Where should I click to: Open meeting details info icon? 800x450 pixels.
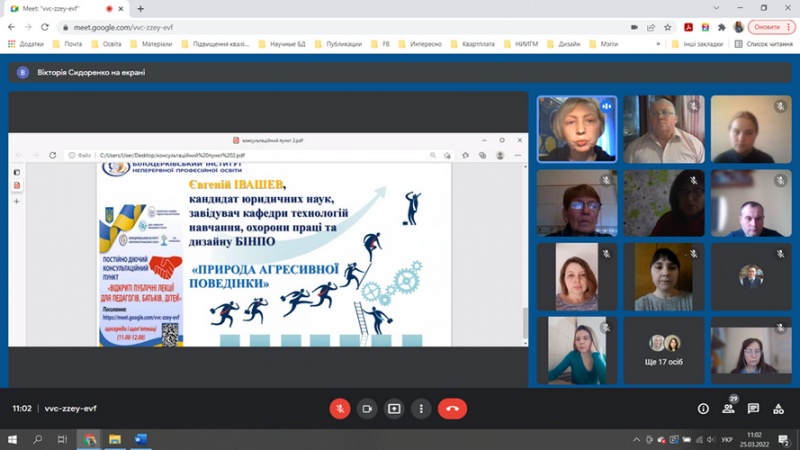pyautogui.click(x=703, y=408)
